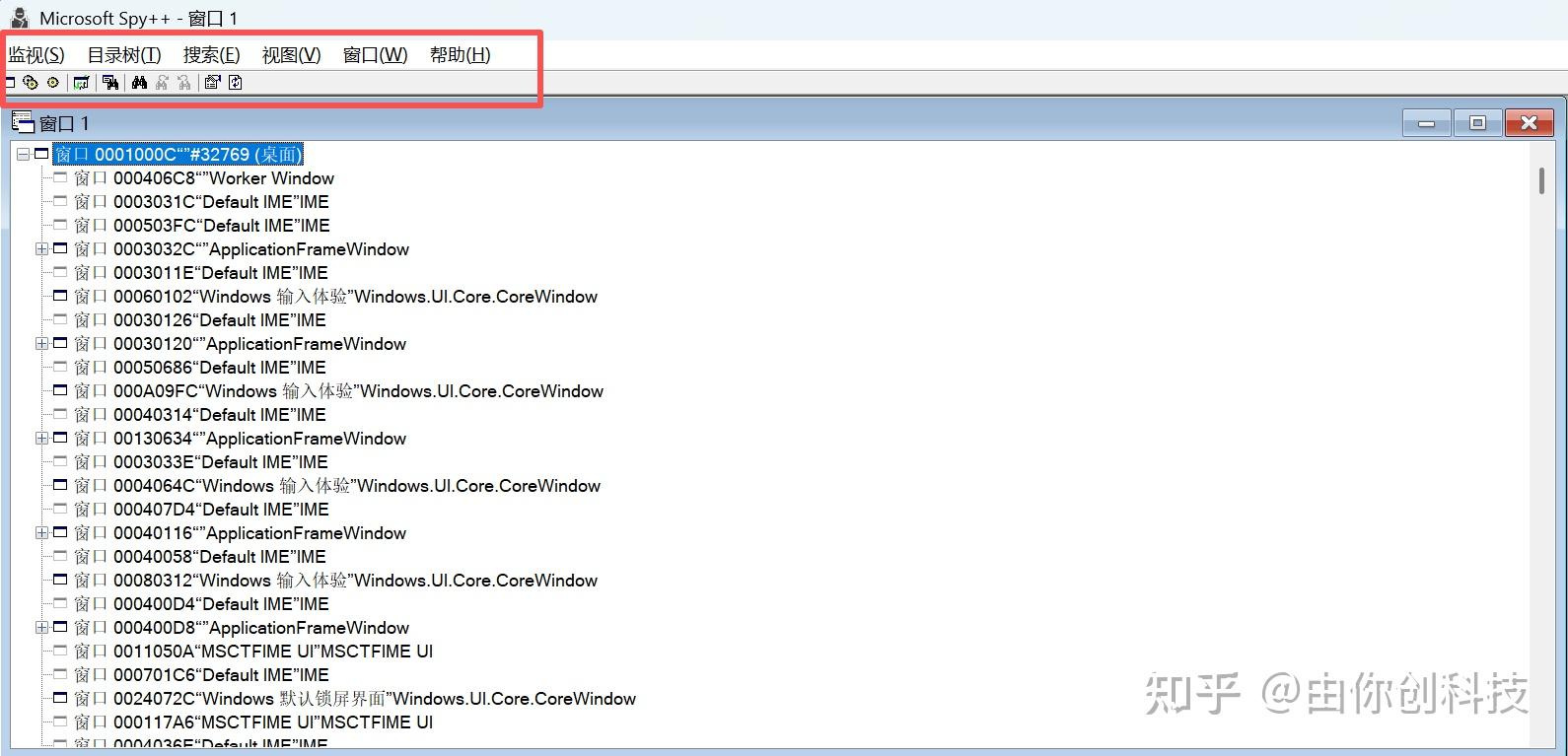The width and height of the screenshot is (1568, 756).
Task: Select row 000503FC "Default IME"
Action: pyautogui.click(x=202, y=225)
